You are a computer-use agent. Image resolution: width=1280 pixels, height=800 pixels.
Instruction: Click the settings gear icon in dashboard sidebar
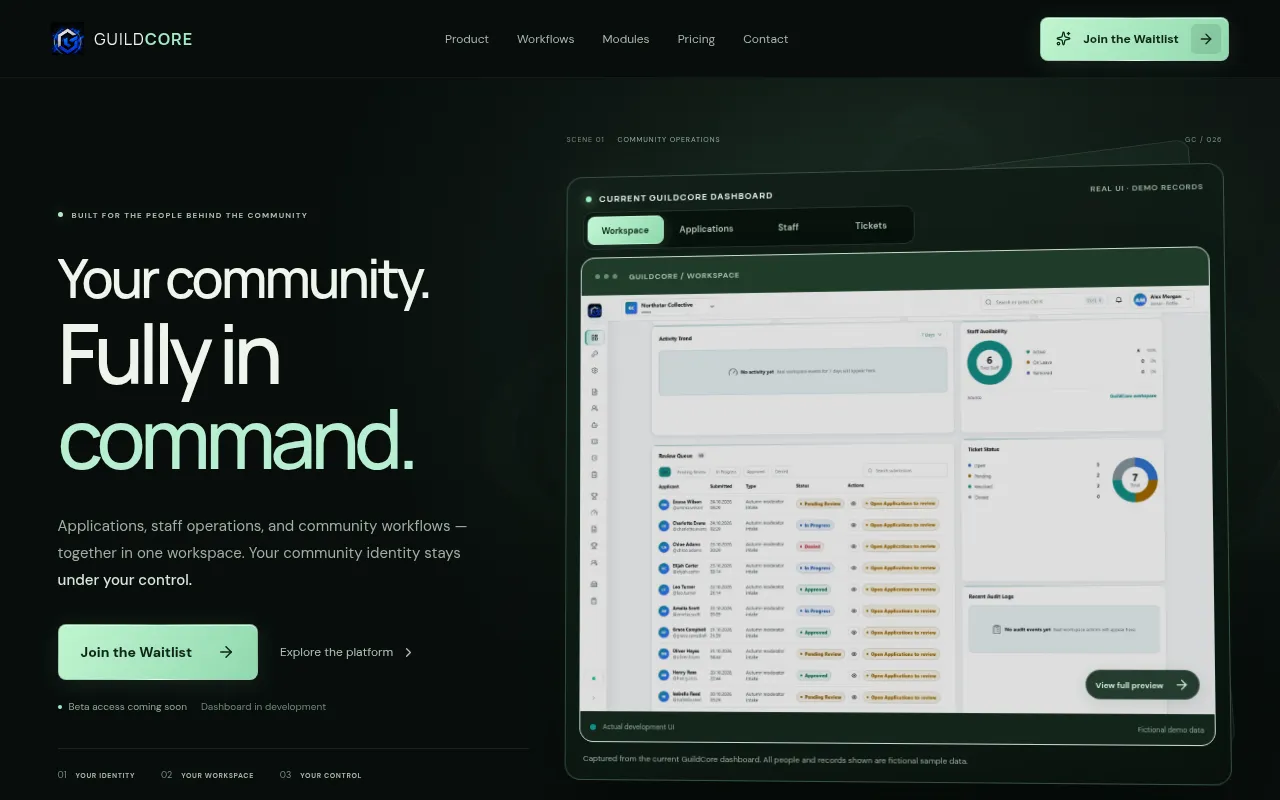click(x=594, y=371)
